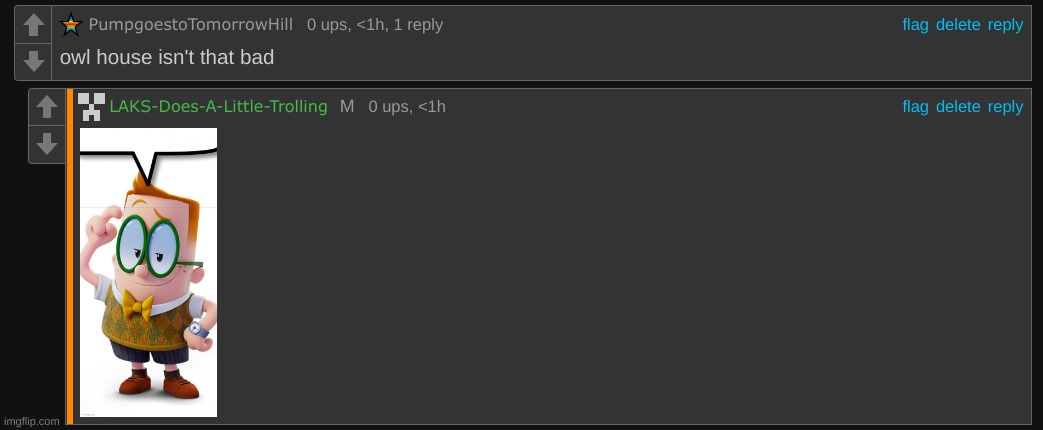Click the orange highlight bar on the reply
Viewport: 1043px width, 430px height.
(69, 256)
